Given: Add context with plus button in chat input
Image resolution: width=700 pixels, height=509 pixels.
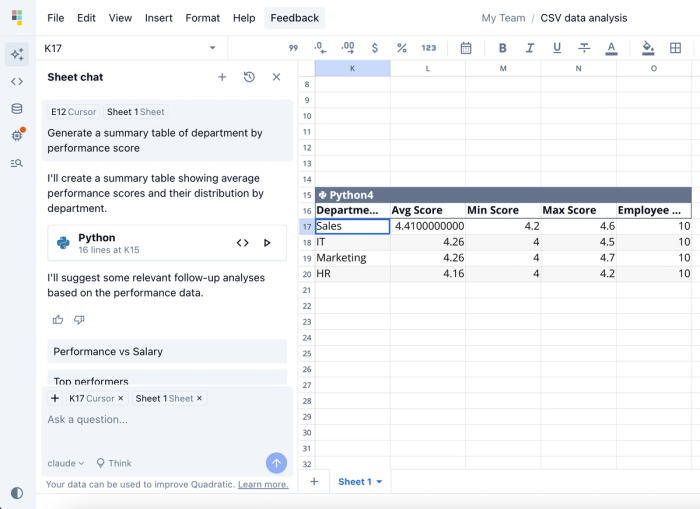Looking at the screenshot, I should pos(55,398).
